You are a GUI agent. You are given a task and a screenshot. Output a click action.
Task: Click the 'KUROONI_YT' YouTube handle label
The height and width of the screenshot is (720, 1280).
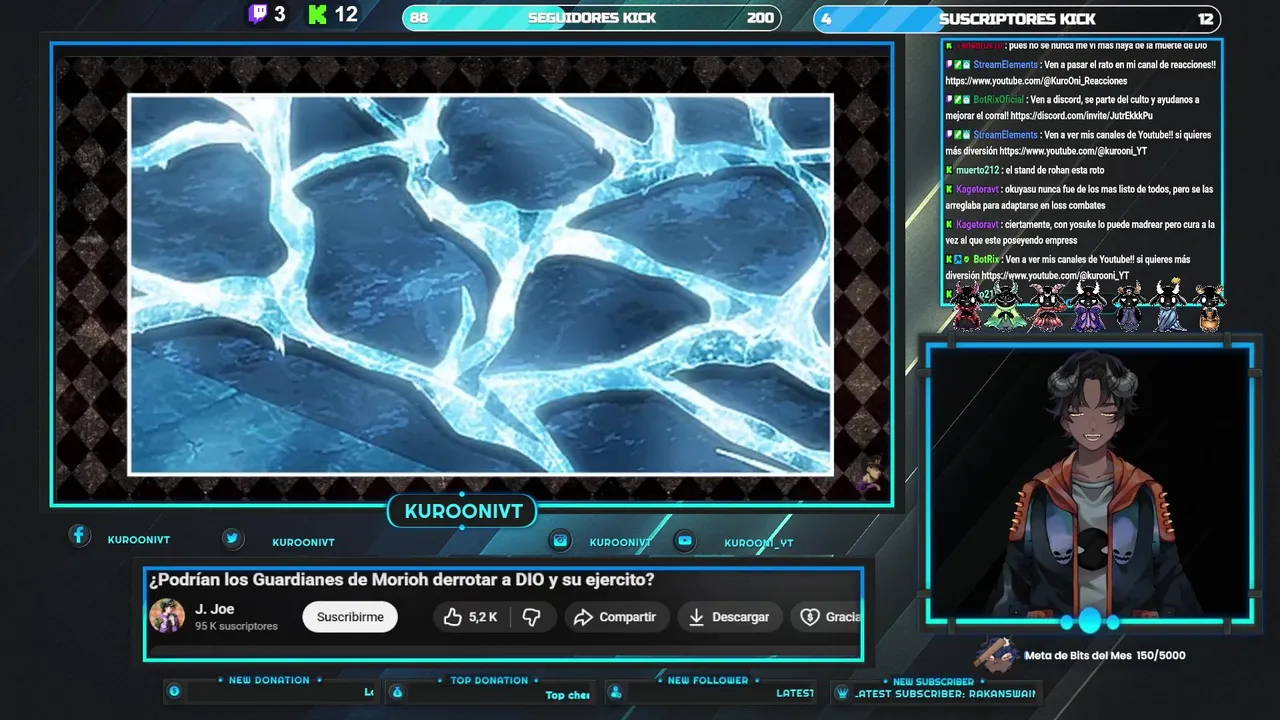(x=759, y=543)
